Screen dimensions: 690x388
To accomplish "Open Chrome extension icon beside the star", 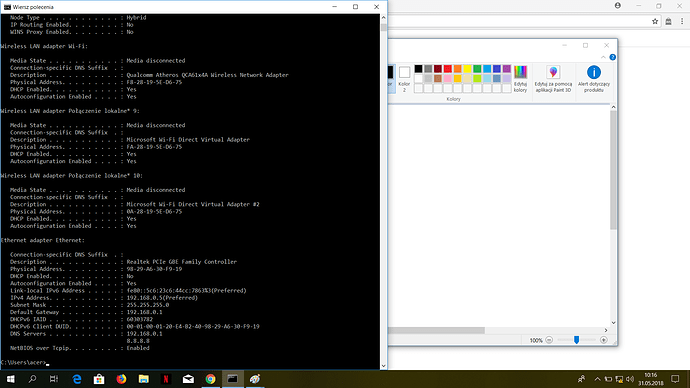I will click(x=668, y=21).
